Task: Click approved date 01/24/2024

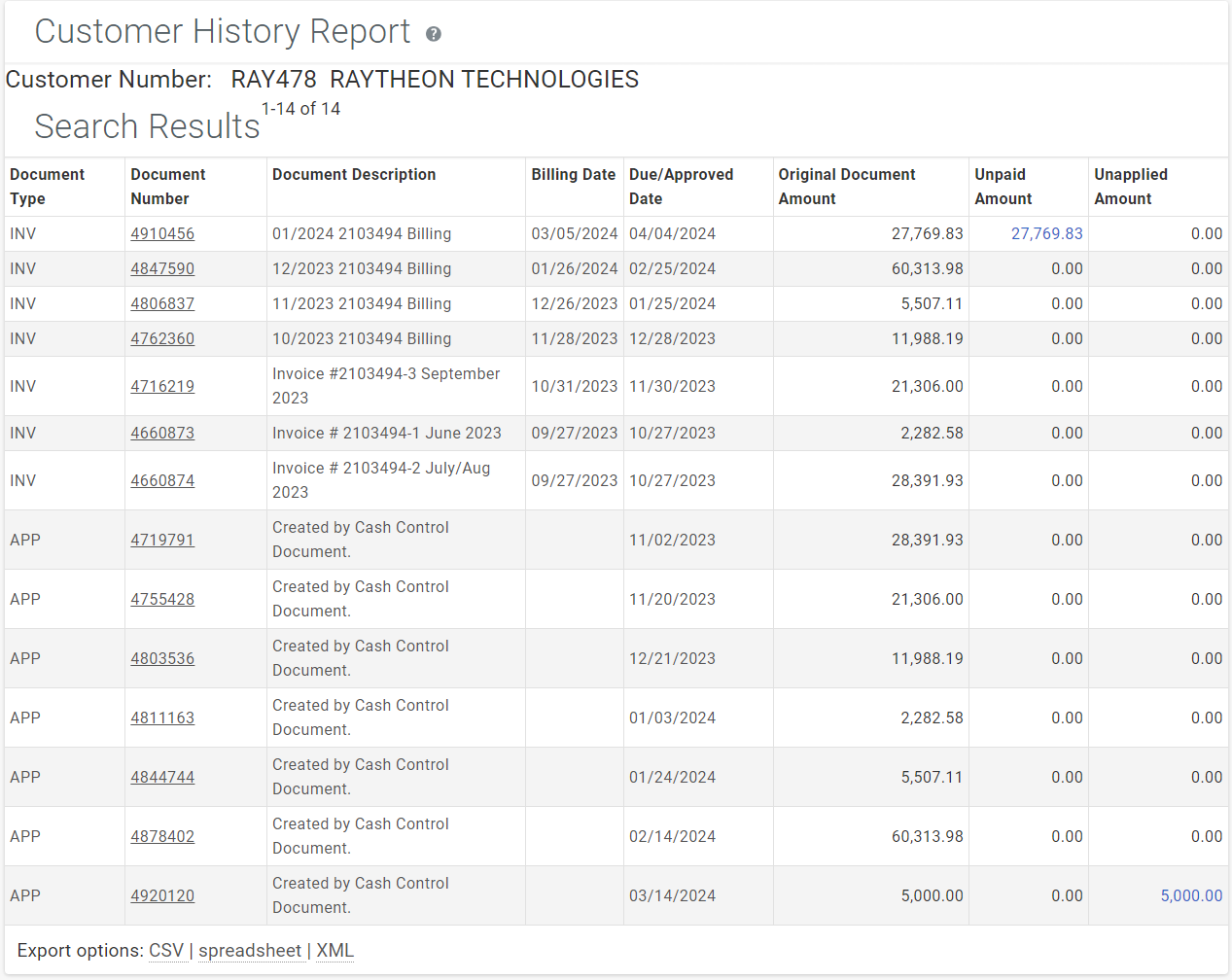Action: 672,777
